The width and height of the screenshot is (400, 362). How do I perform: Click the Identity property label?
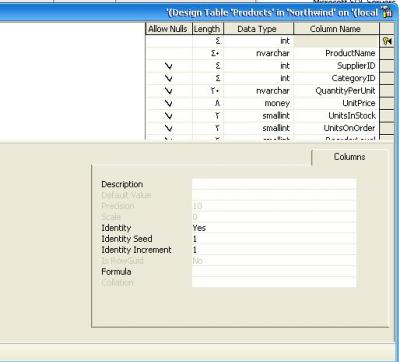click(116, 228)
